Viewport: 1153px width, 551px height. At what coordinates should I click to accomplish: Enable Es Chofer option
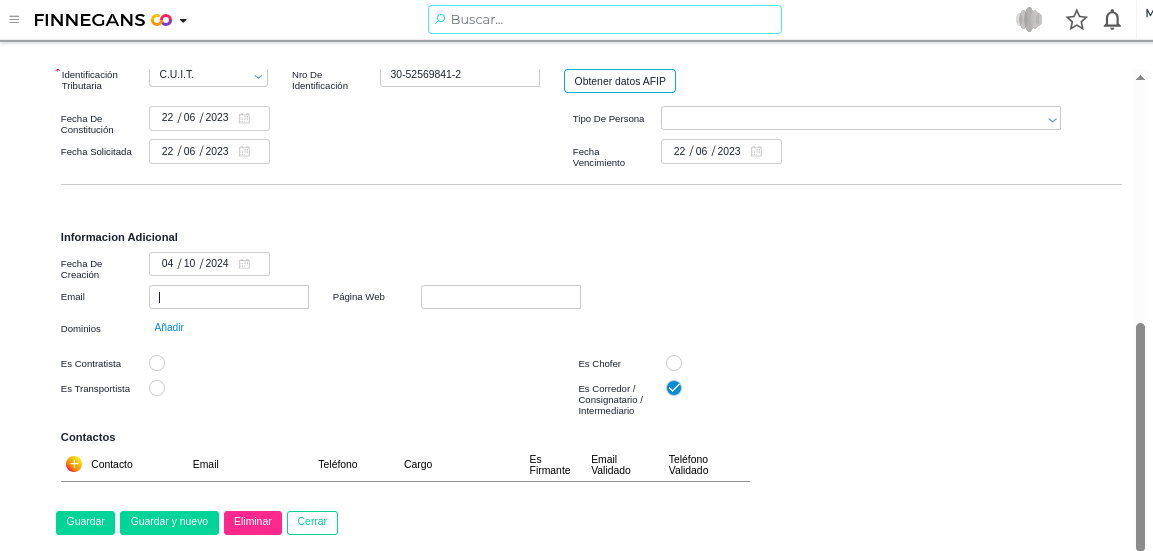click(x=674, y=363)
